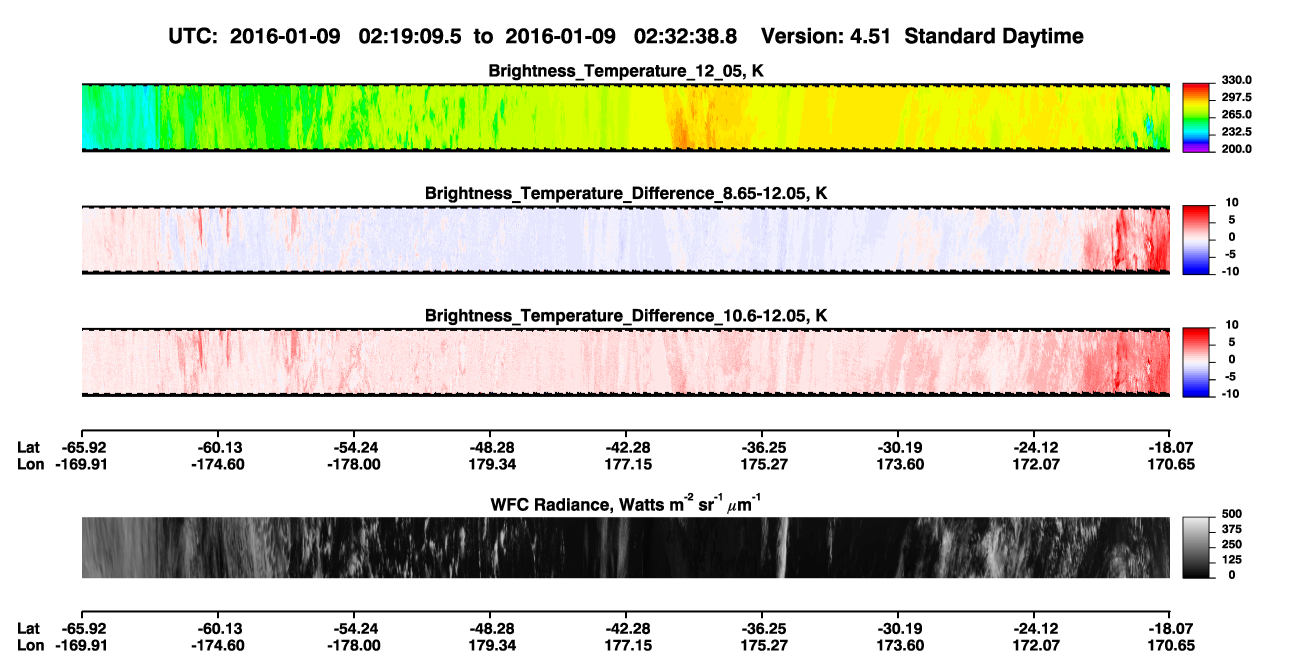The image size is (1300, 667).
Task: Click the 500 label on WFC colorbar
Action: [1231, 516]
